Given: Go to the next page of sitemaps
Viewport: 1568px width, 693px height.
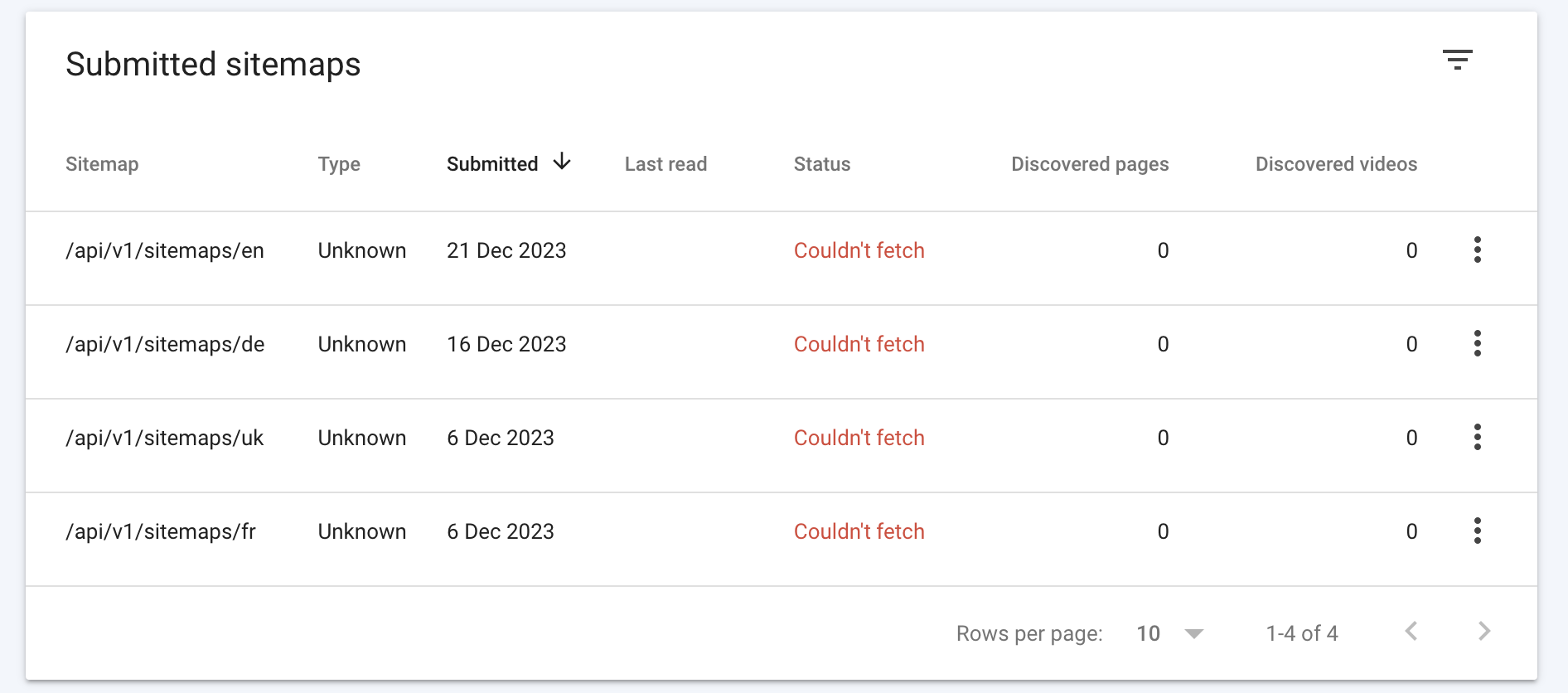Looking at the screenshot, I should pos(1484,632).
